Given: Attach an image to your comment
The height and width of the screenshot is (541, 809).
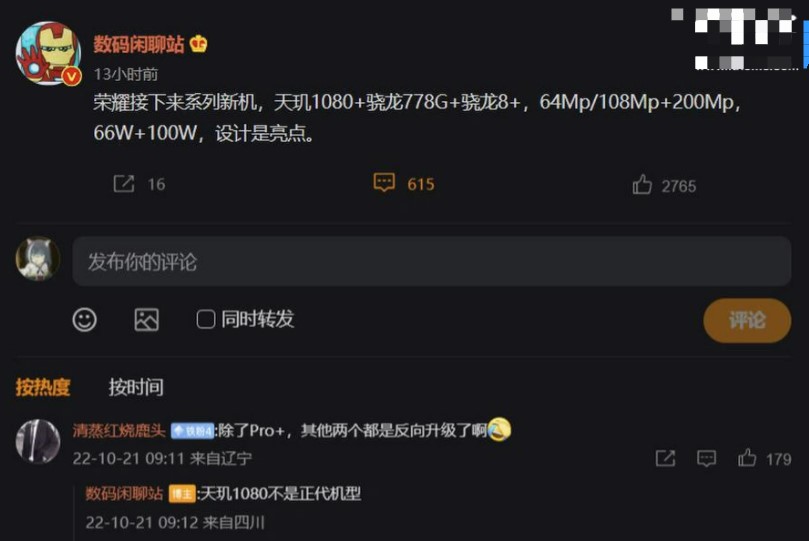Looking at the screenshot, I should [147, 320].
